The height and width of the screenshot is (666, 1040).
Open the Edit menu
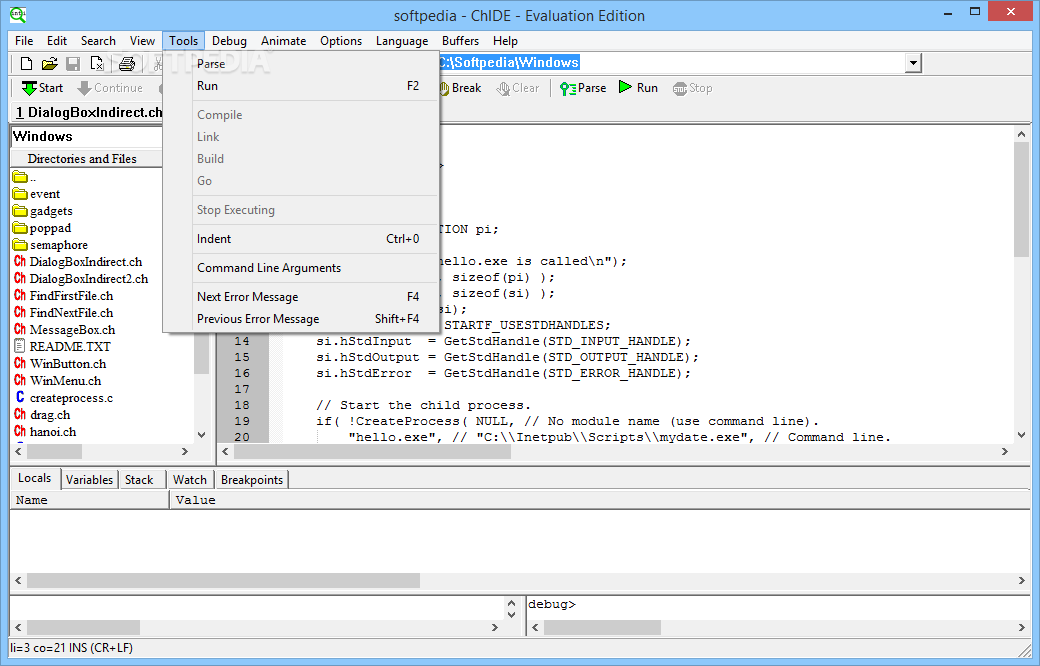pos(57,41)
